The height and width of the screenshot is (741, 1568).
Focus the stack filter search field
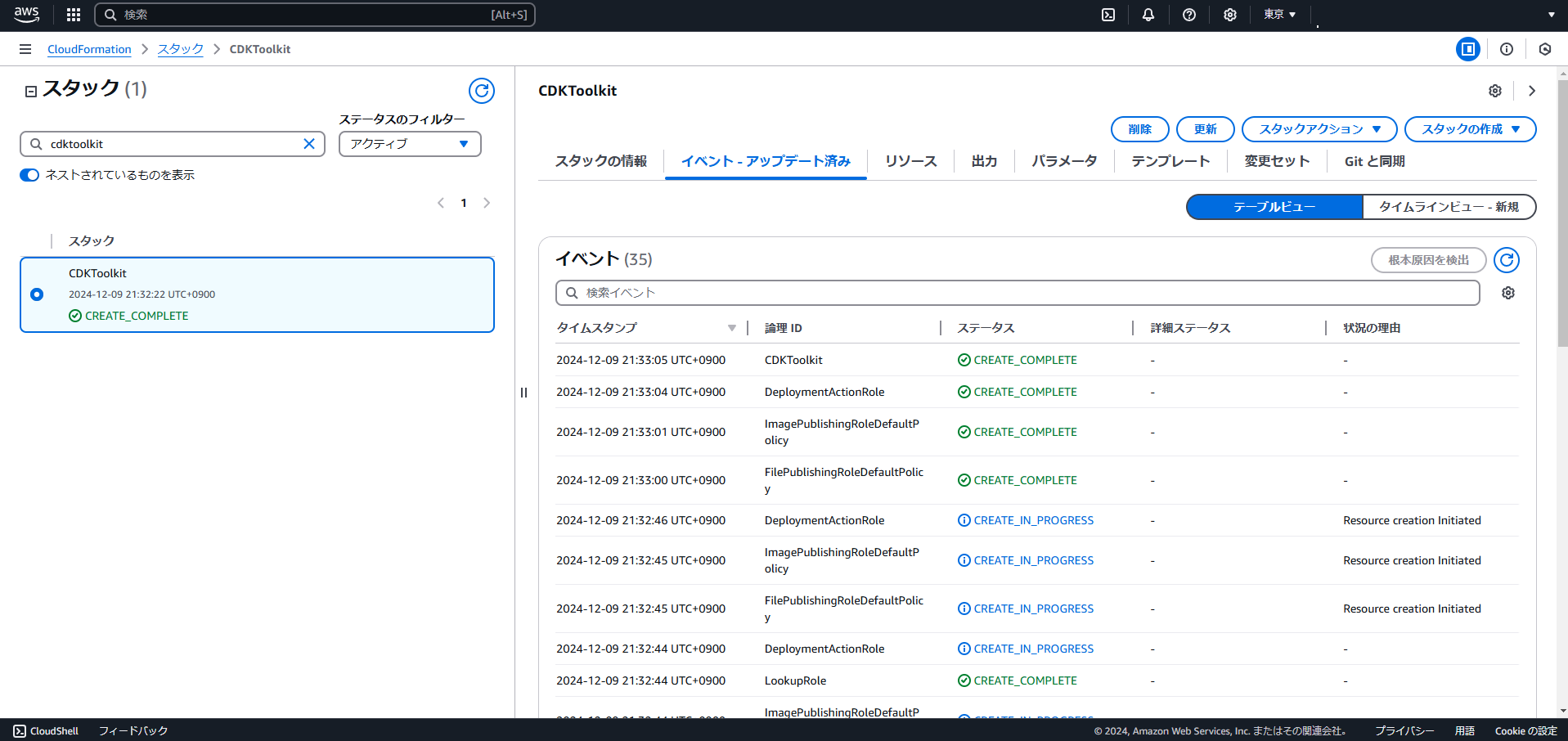[173, 144]
